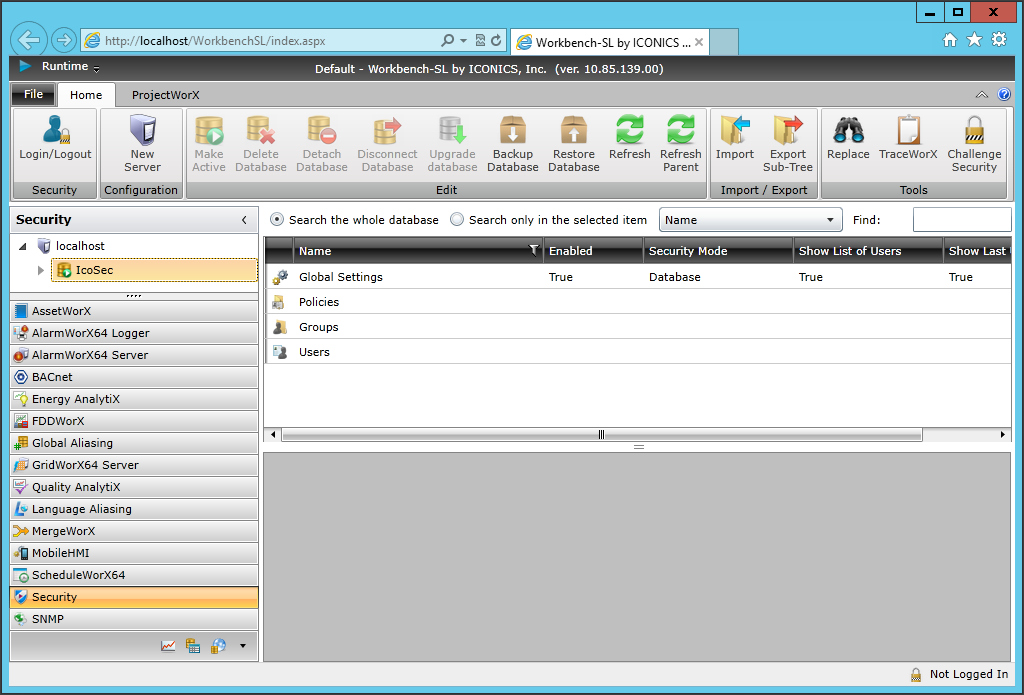
Task: Open the File ribbon tab
Action: (33, 95)
